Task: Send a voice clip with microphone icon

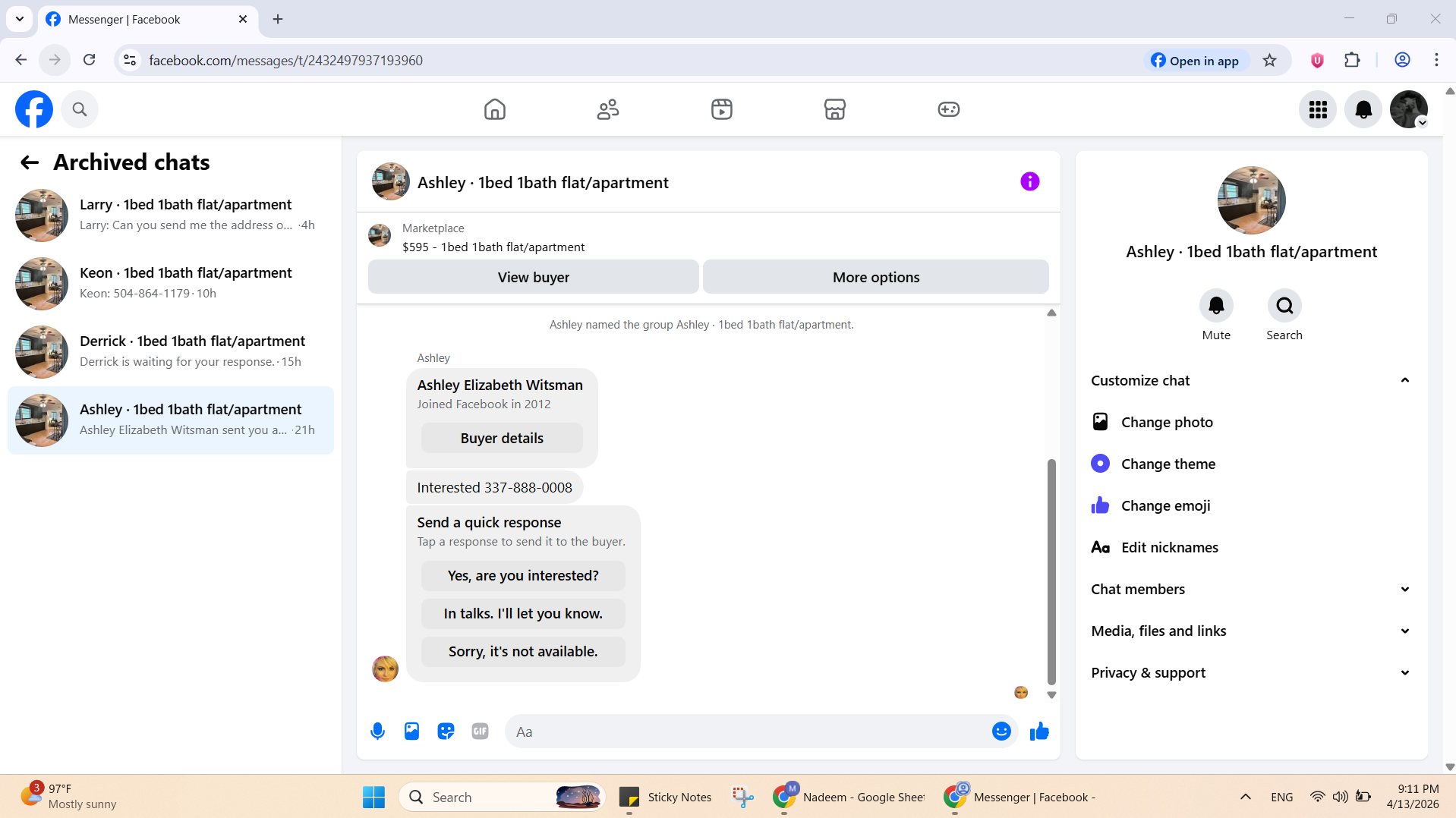Action: pos(377,731)
